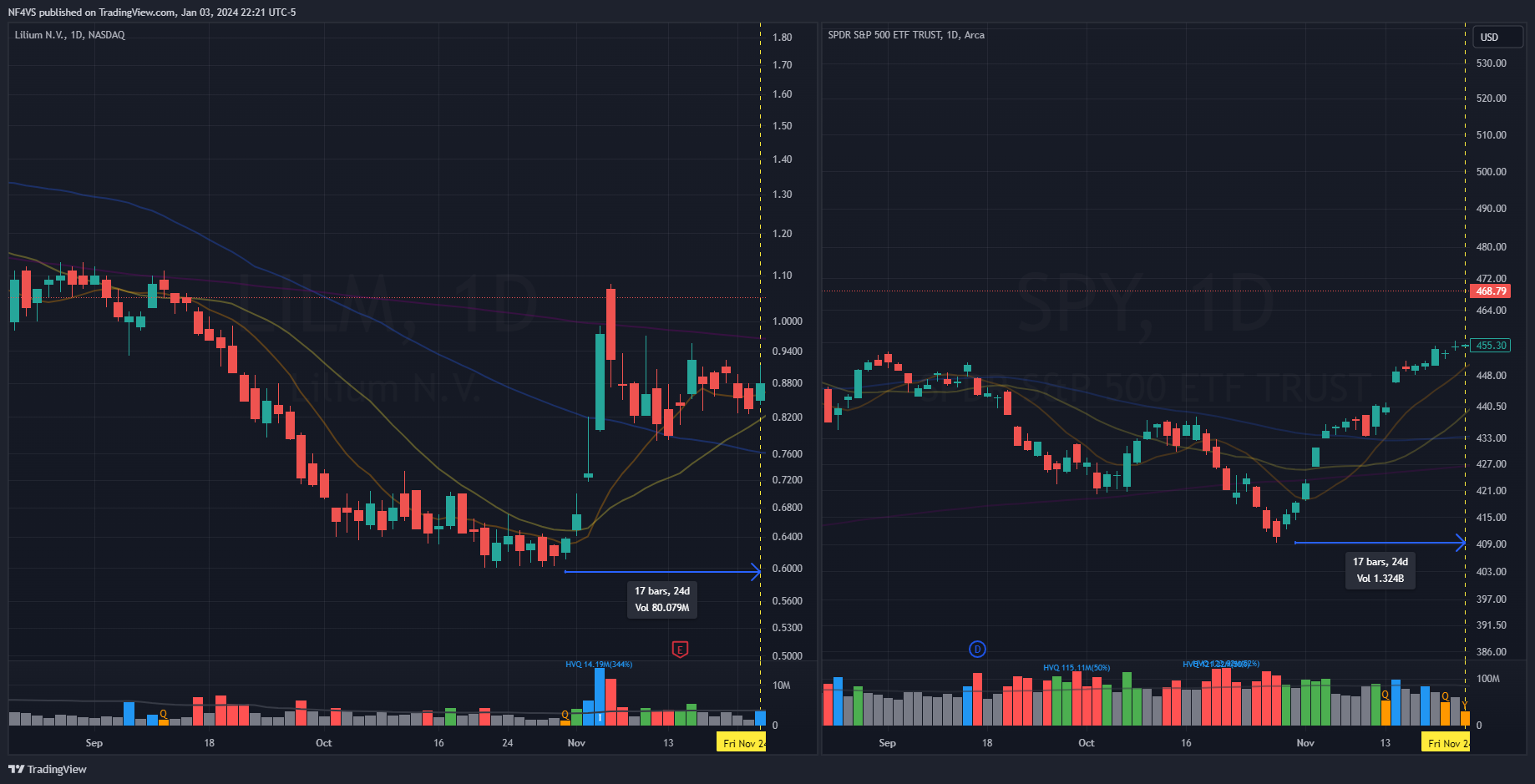
Task: Click the red 468.79 price label on SPY axis
Action: [x=1491, y=291]
